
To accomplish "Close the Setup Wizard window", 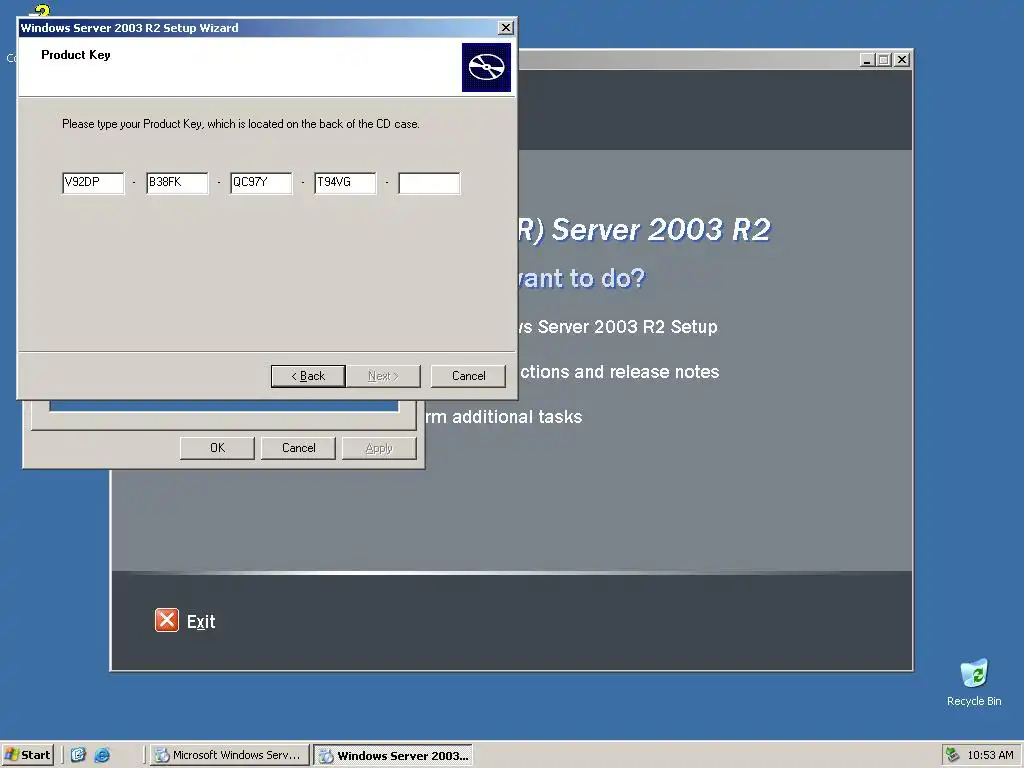I will (505, 27).
